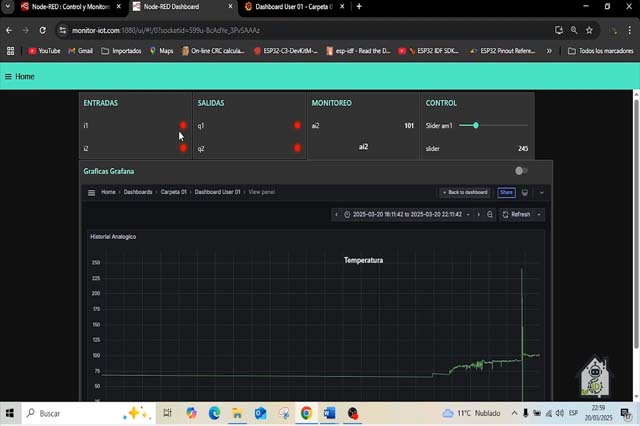Switch to the Dashboard User 01 browser tab
Viewport: 640px width, 426px height.
[290, 6]
